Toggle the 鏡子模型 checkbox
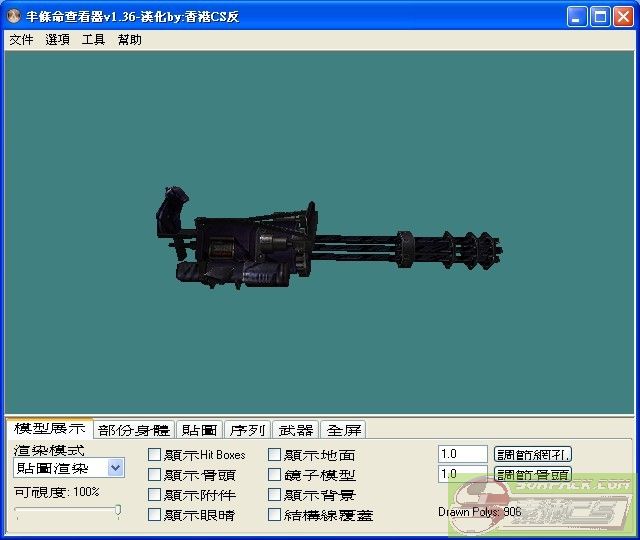The width and height of the screenshot is (640, 540). [x=275, y=475]
